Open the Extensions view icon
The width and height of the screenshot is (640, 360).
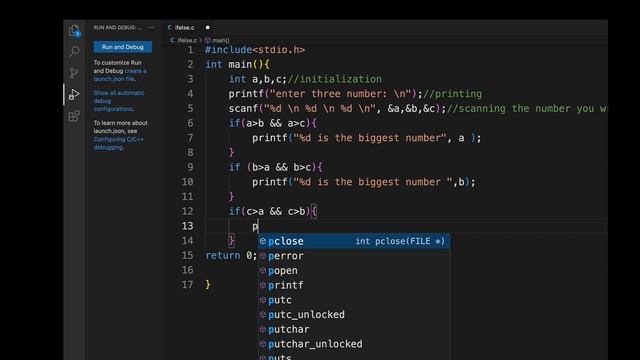(74, 116)
